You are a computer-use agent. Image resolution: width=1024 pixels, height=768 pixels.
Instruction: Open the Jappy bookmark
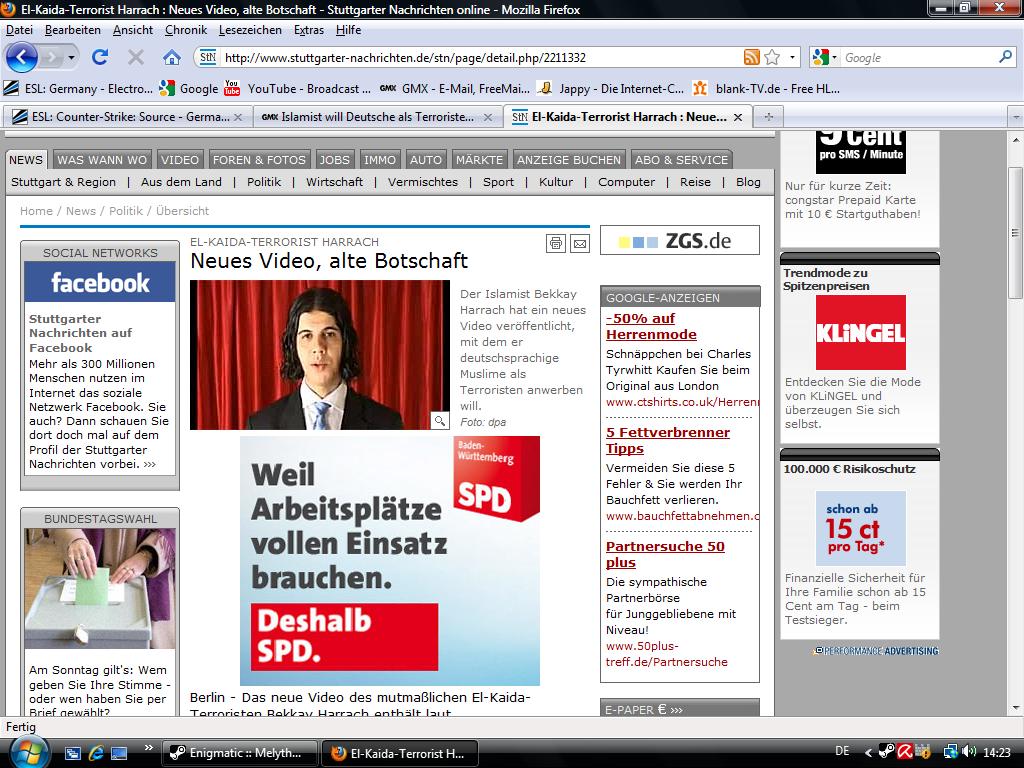[611, 88]
